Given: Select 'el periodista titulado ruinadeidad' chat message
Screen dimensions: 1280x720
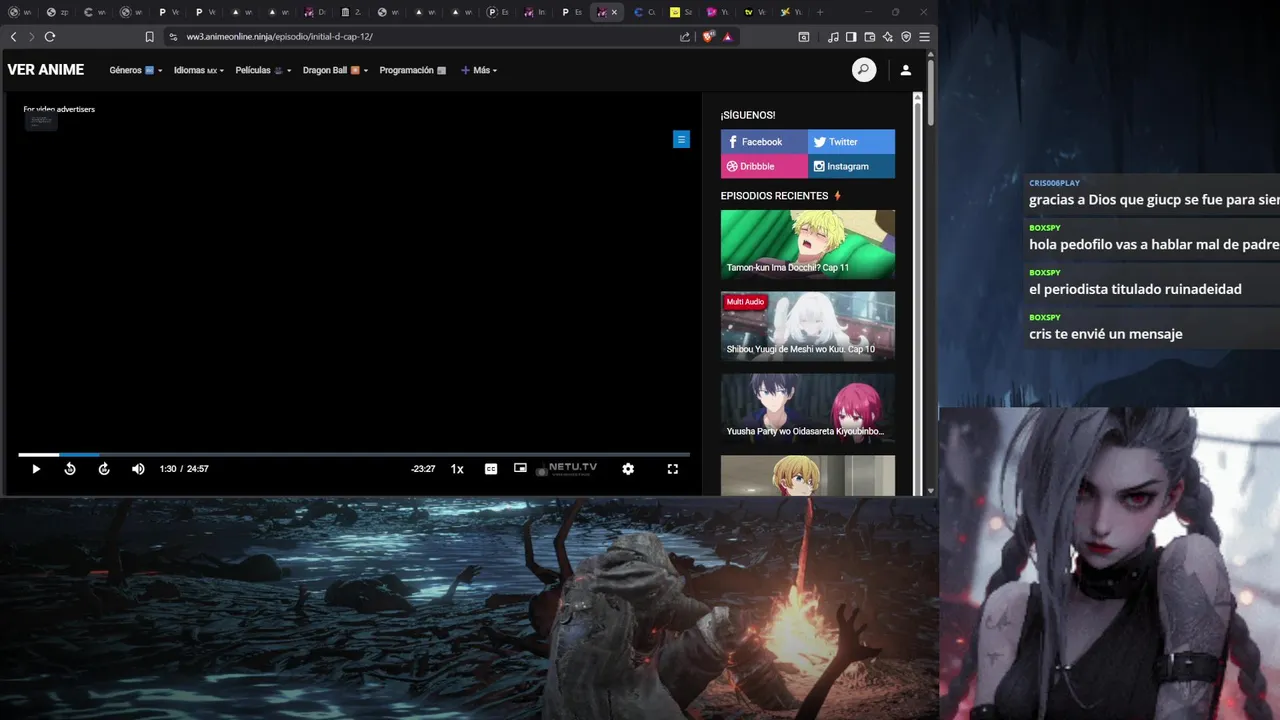Looking at the screenshot, I should click(x=1135, y=289).
